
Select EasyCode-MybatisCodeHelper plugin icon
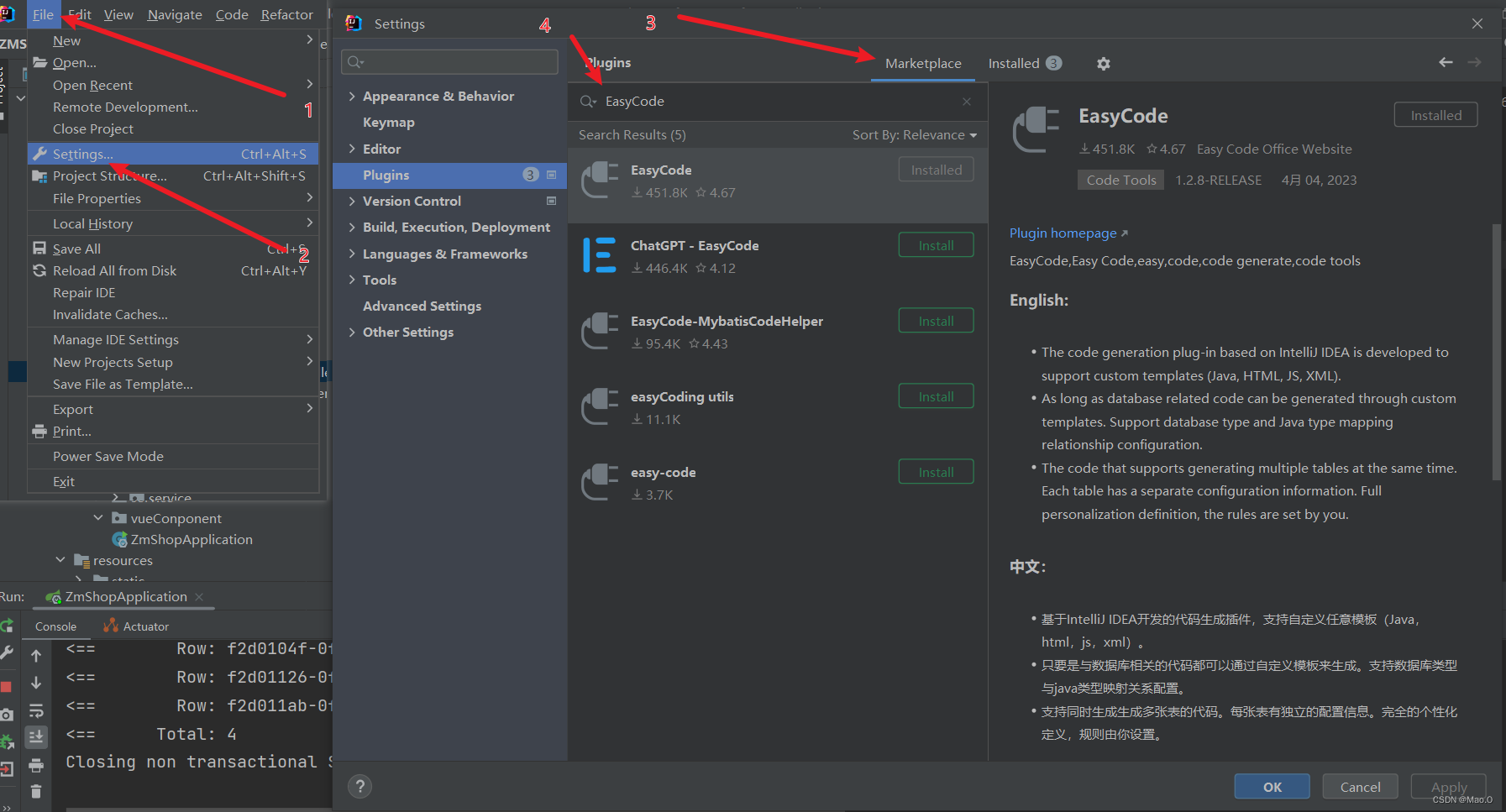(x=600, y=331)
